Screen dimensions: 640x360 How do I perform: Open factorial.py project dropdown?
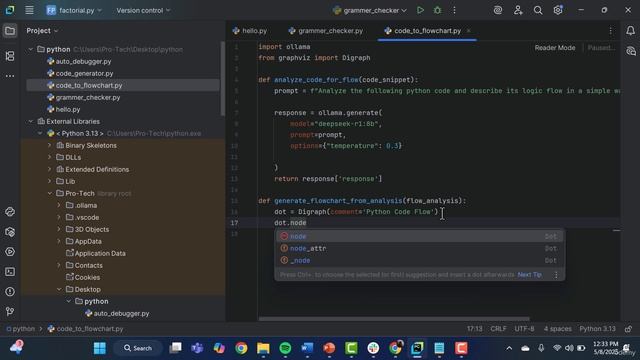[x=74, y=10]
